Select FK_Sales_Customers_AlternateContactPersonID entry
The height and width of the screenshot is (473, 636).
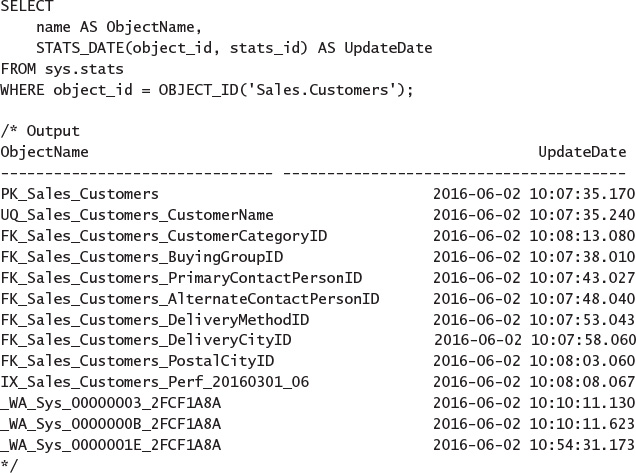pyautogui.click(x=190, y=299)
